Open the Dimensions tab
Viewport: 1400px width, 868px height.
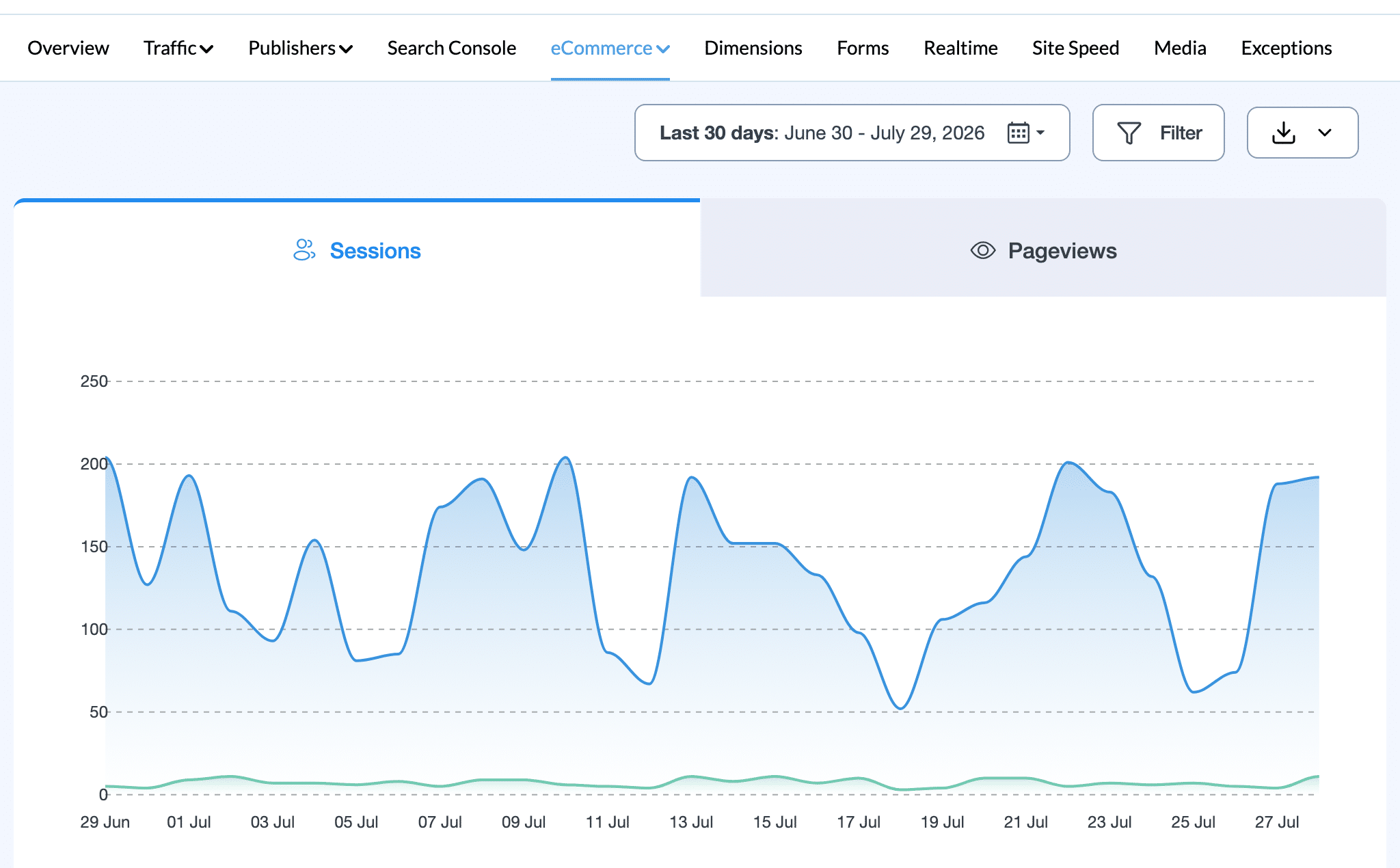pos(753,48)
